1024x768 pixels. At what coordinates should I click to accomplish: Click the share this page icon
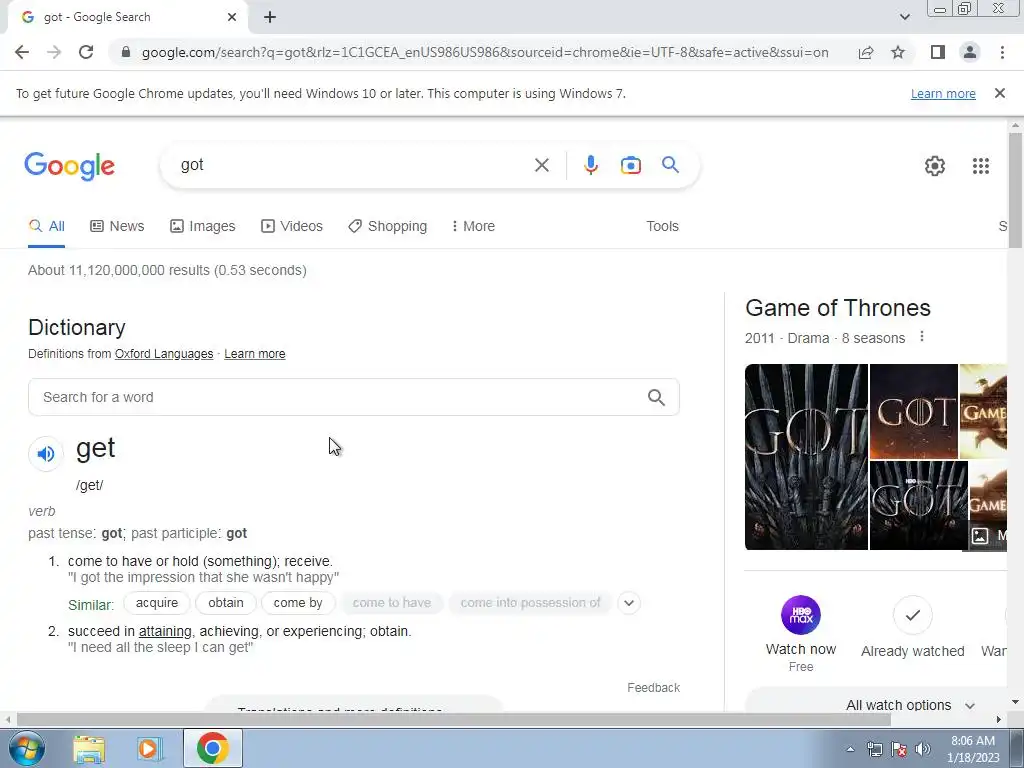pyautogui.click(x=866, y=52)
